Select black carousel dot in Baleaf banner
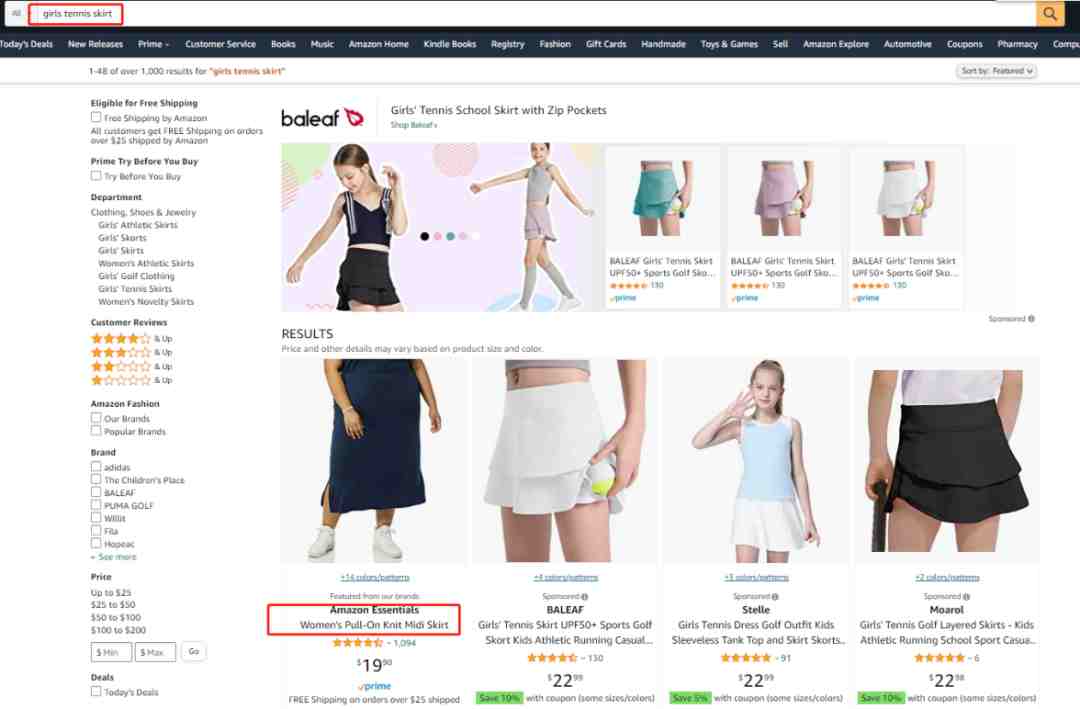This screenshot has width=1080, height=709. (x=424, y=236)
